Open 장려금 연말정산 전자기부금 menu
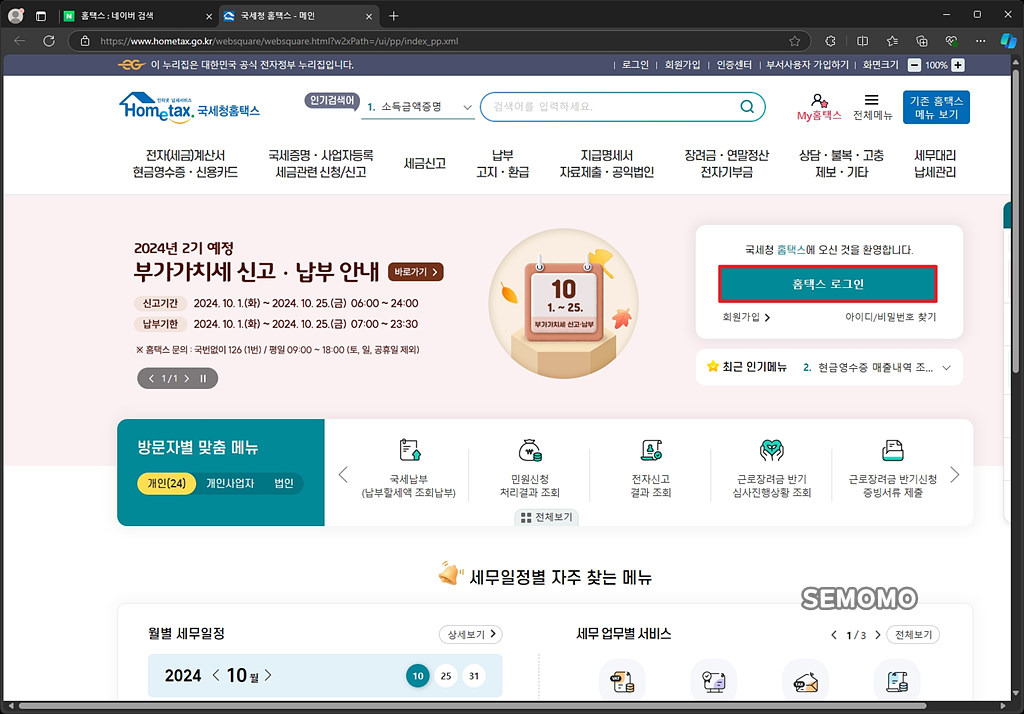The height and width of the screenshot is (714, 1024). 726,163
